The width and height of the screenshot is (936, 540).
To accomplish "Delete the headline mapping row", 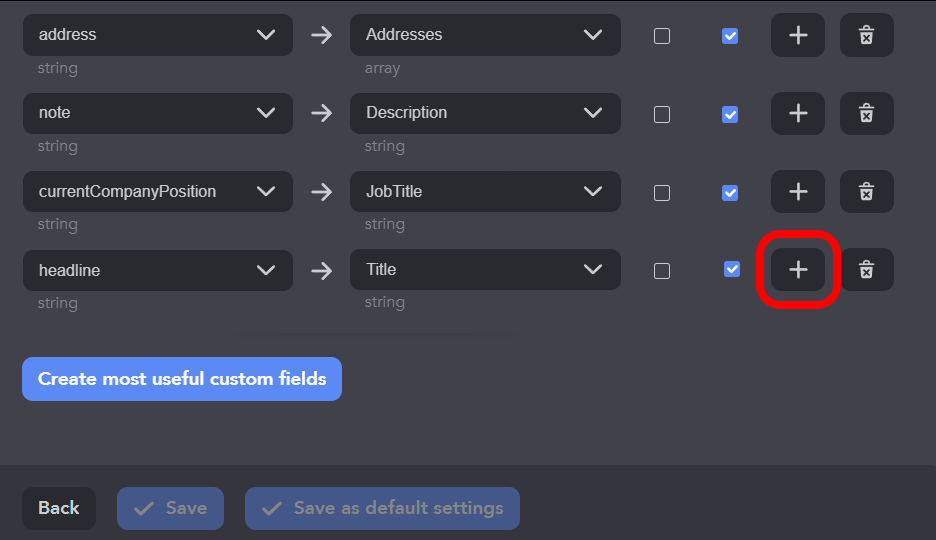I will pyautogui.click(x=866, y=269).
